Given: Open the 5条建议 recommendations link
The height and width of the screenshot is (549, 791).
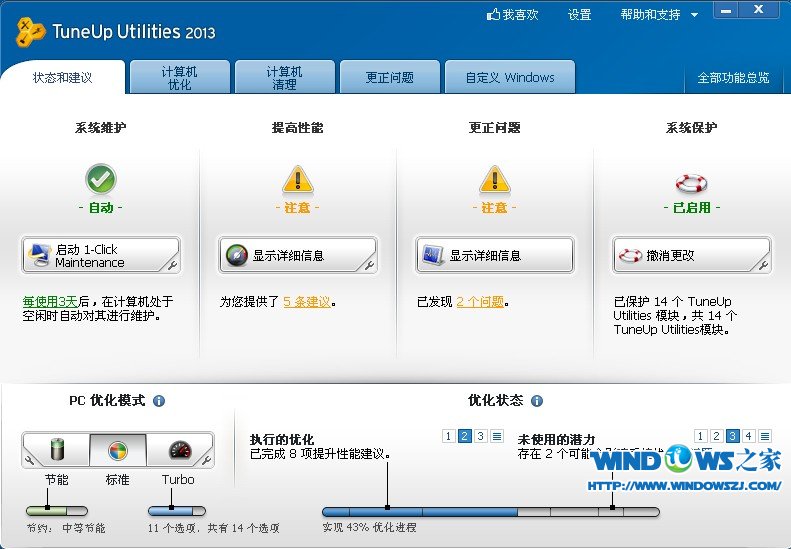Looking at the screenshot, I should (x=306, y=301).
